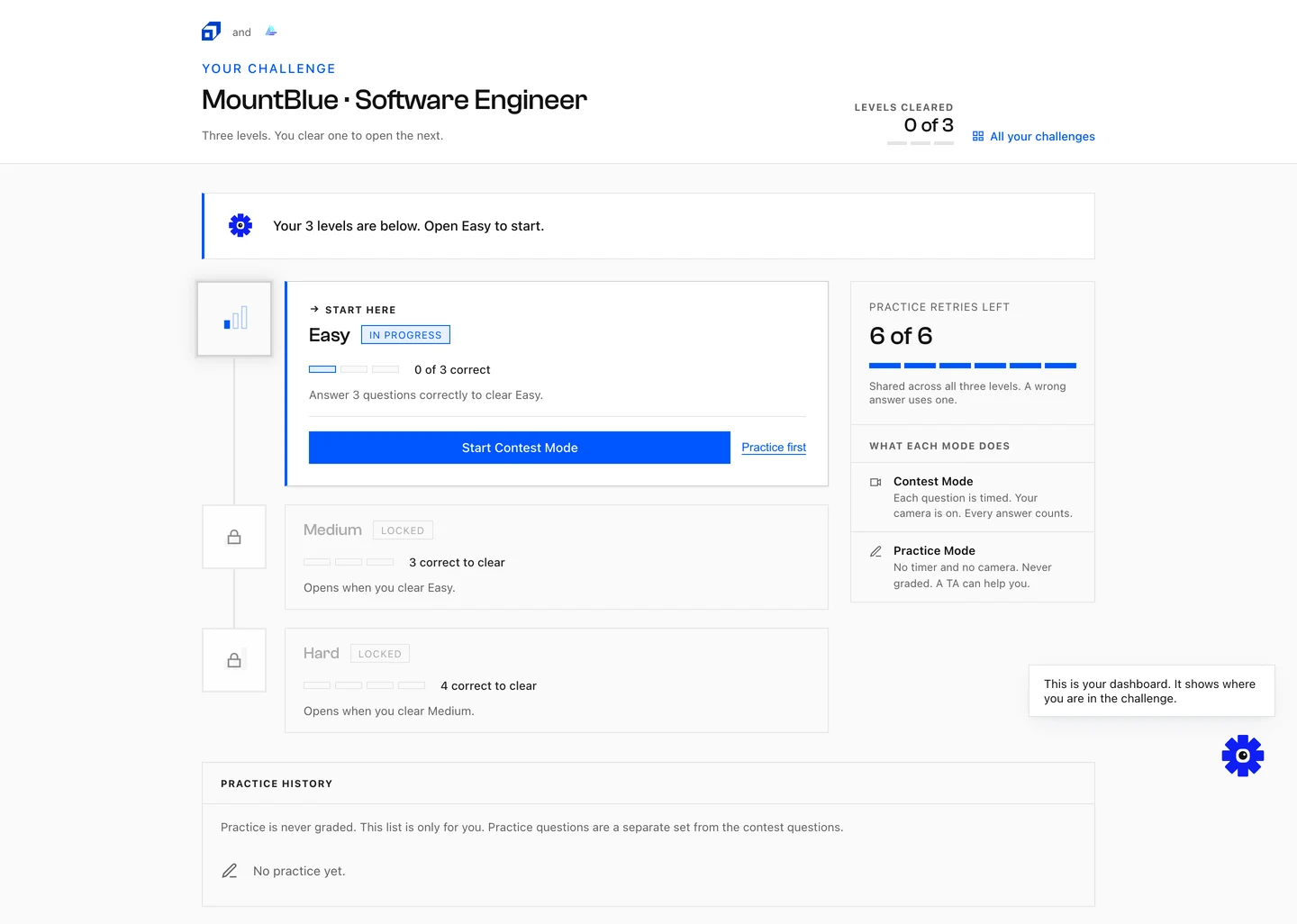1297x924 pixels.
Task: Click the "No practice yet." entry
Action: coord(299,871)
